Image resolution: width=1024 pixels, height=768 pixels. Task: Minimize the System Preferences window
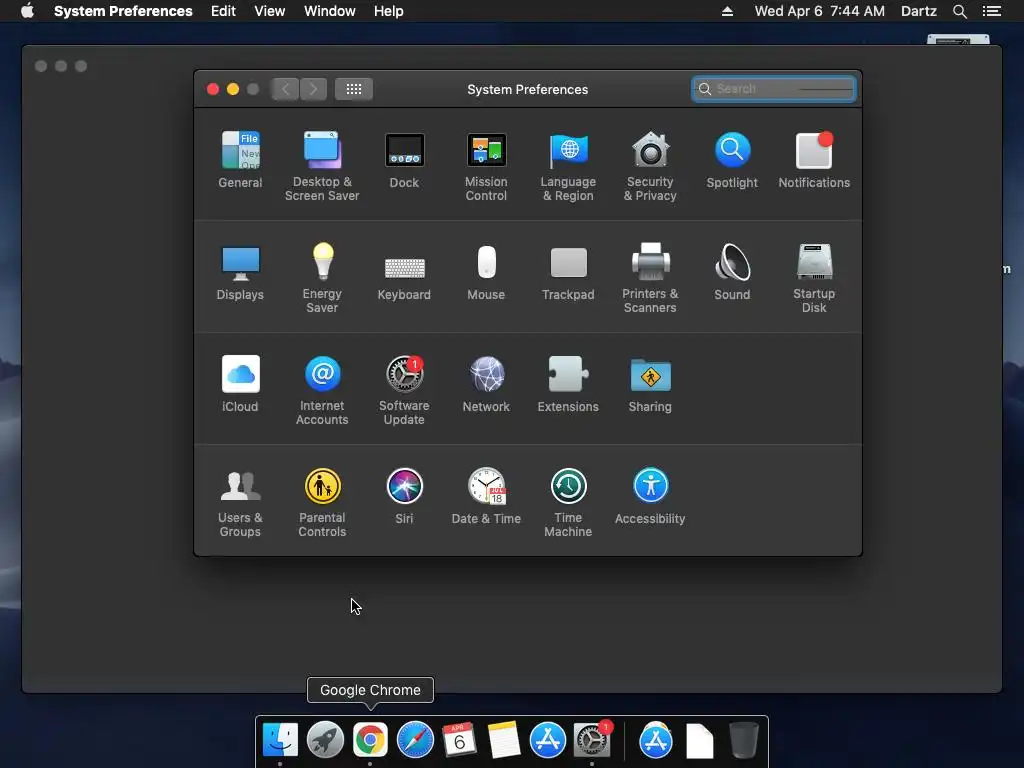(233, 89)
